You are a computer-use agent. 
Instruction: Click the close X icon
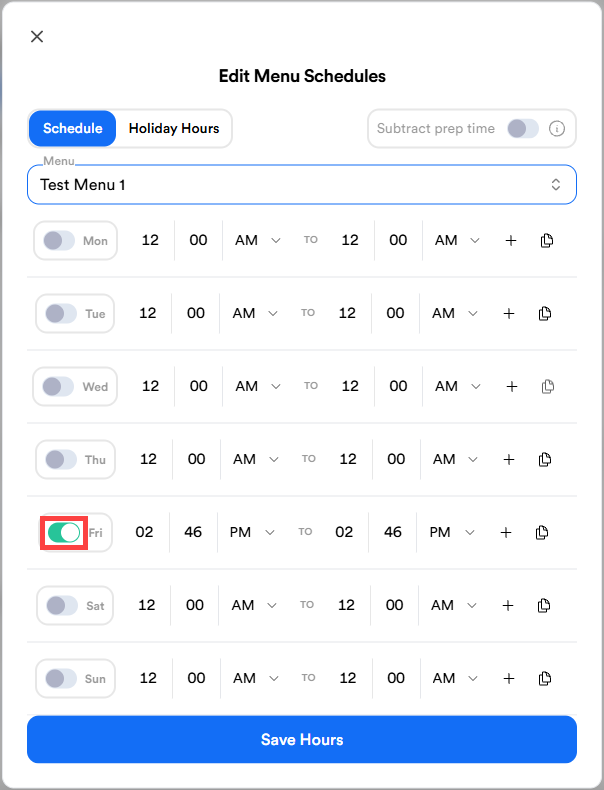[37, 37]
